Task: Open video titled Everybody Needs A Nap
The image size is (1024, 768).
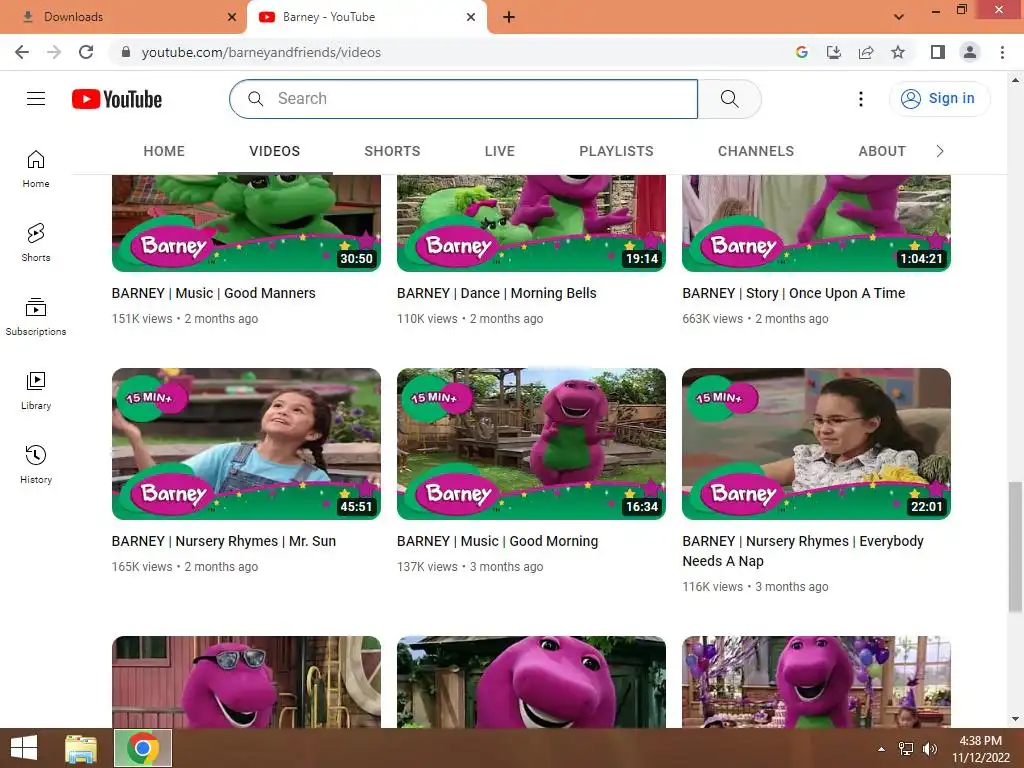Action: pyautogui.click(x=803, y=551)
